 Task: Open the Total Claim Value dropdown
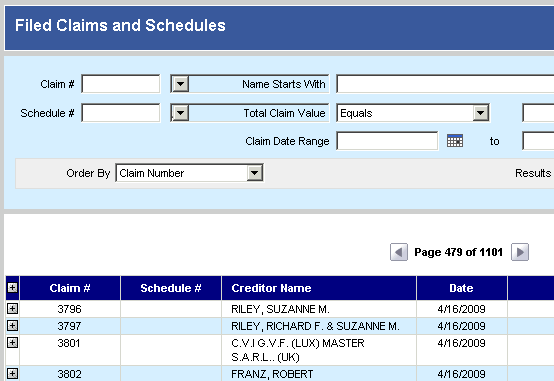(x=181, y=113)
